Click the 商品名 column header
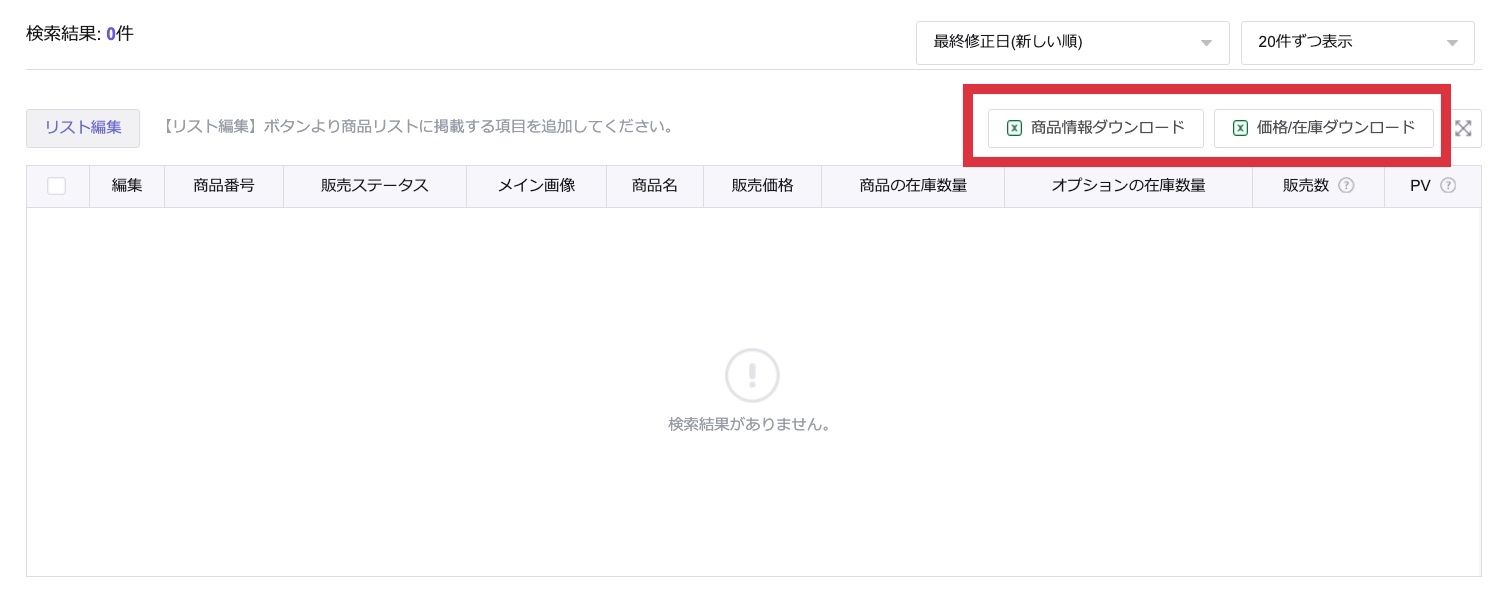This screenshot has width=1499, height=596. tap(655, 186)
